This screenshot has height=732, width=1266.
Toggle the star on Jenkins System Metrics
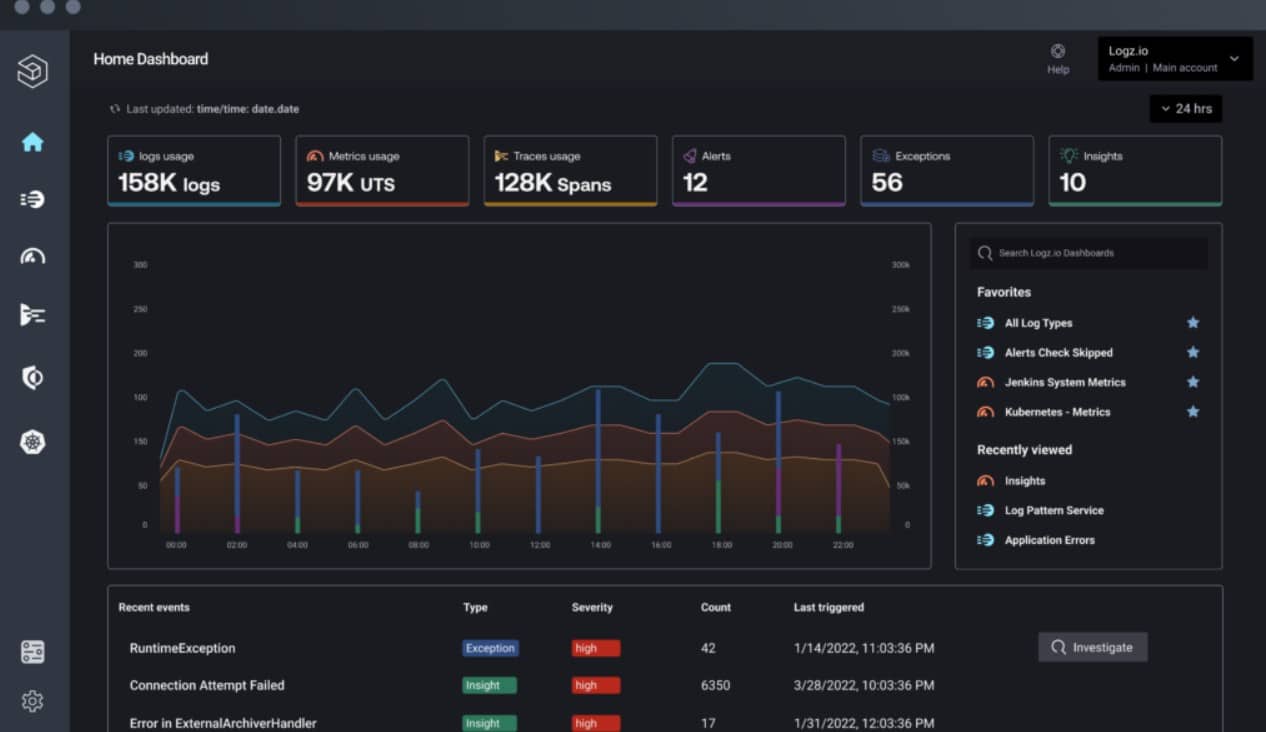click(x=1192, y=381)
